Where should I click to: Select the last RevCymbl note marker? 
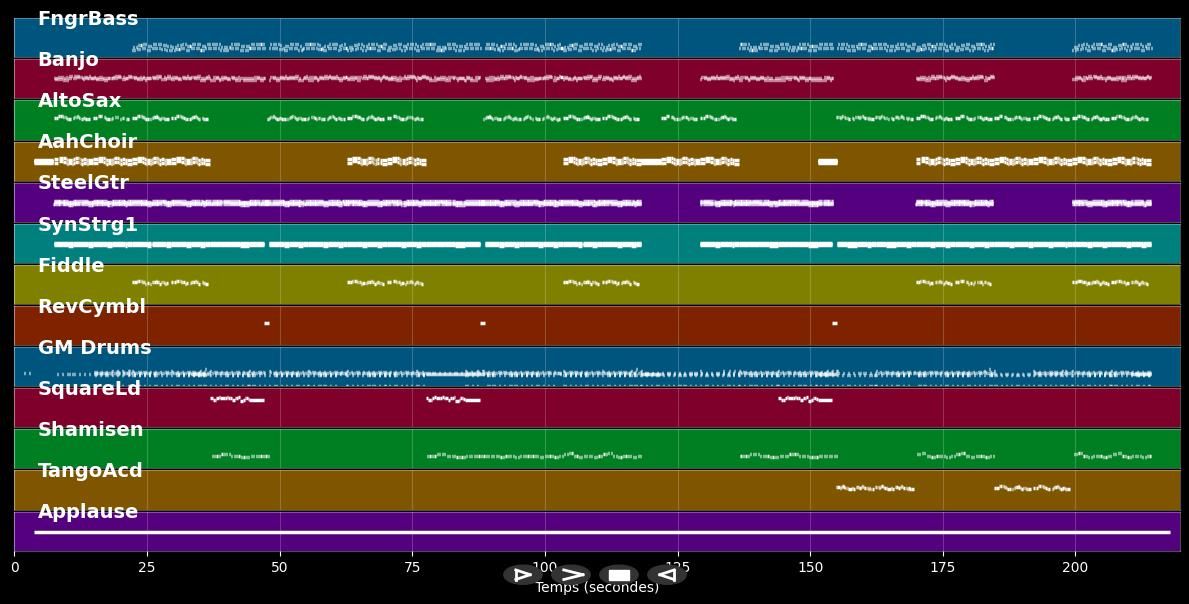(x=834, y=323)
